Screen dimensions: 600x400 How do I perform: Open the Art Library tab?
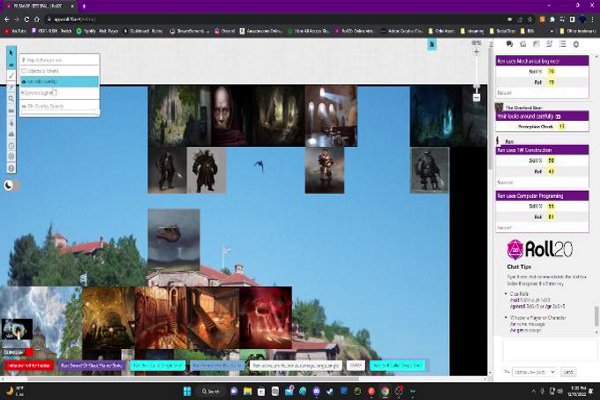pos(523,44)
